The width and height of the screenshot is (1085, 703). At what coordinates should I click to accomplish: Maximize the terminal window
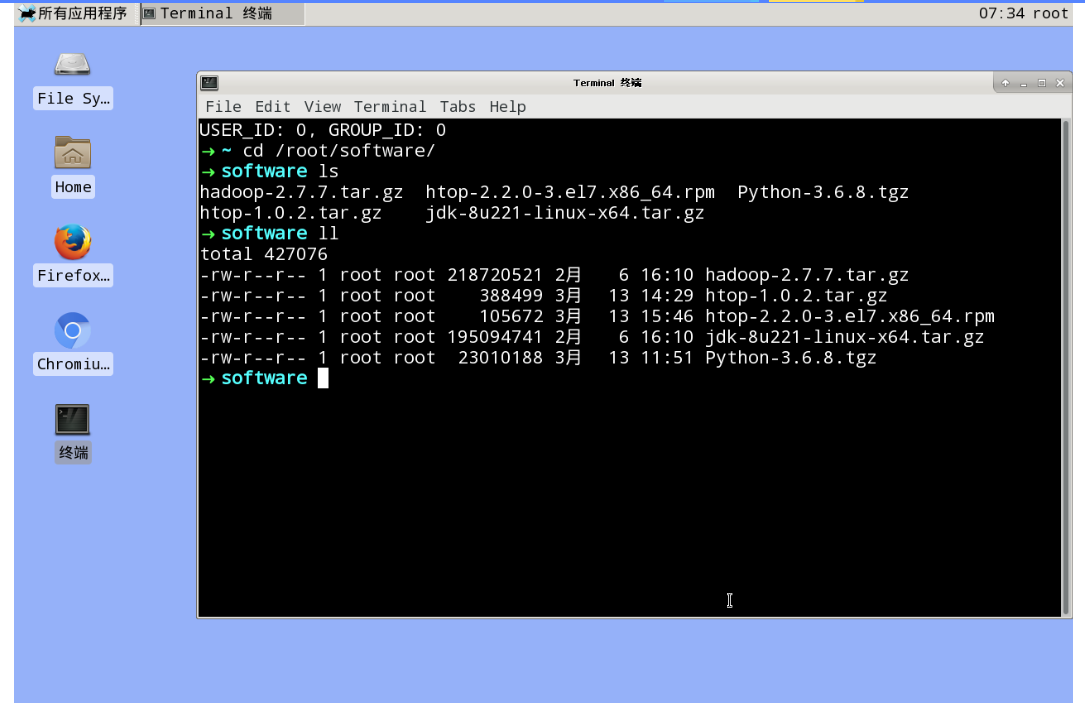tap(1041, 83)
